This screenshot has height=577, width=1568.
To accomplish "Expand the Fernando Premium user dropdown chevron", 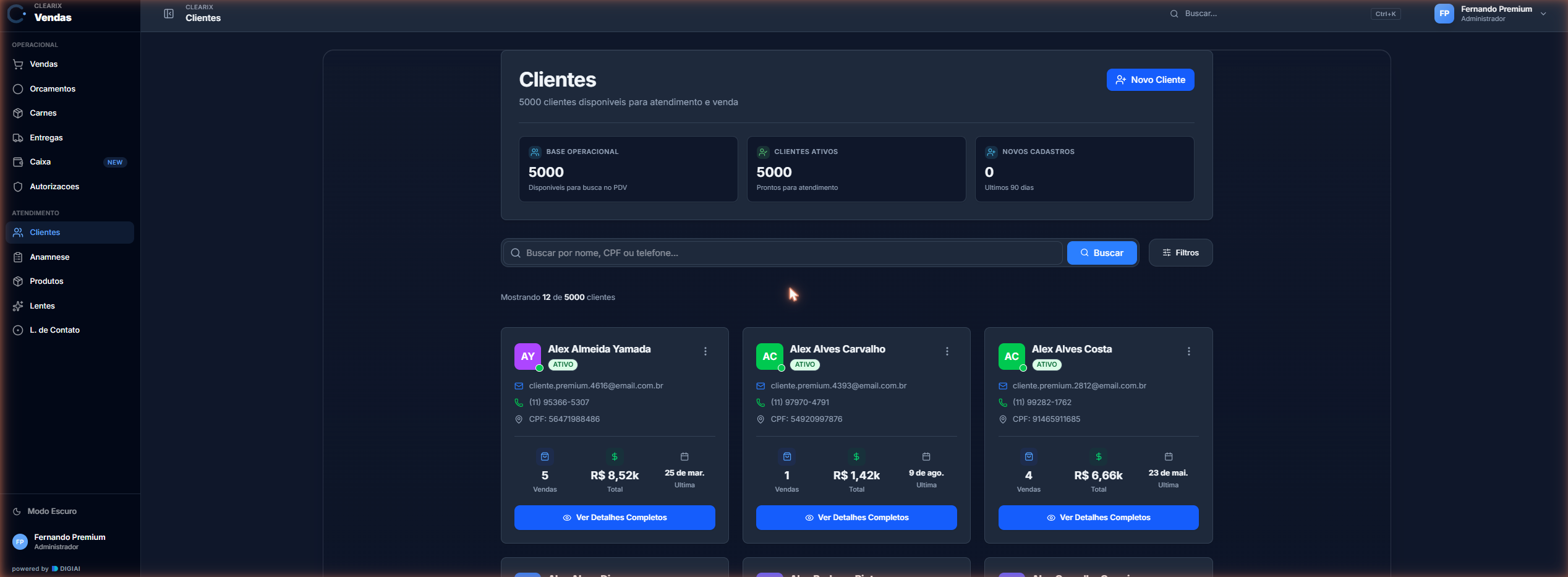I will coord(1543,14).
